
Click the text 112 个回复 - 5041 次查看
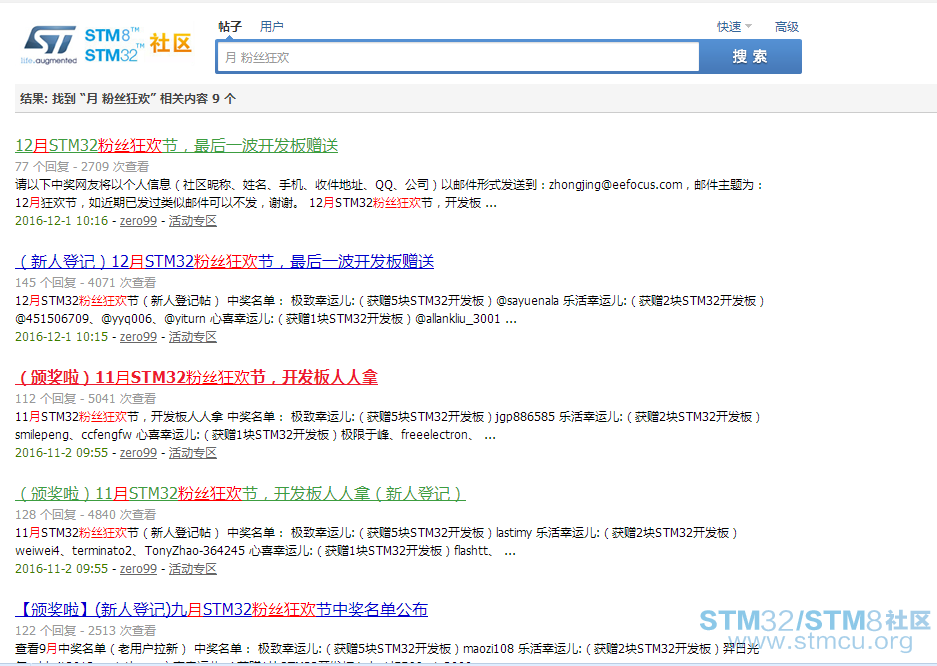pos(85,398)
